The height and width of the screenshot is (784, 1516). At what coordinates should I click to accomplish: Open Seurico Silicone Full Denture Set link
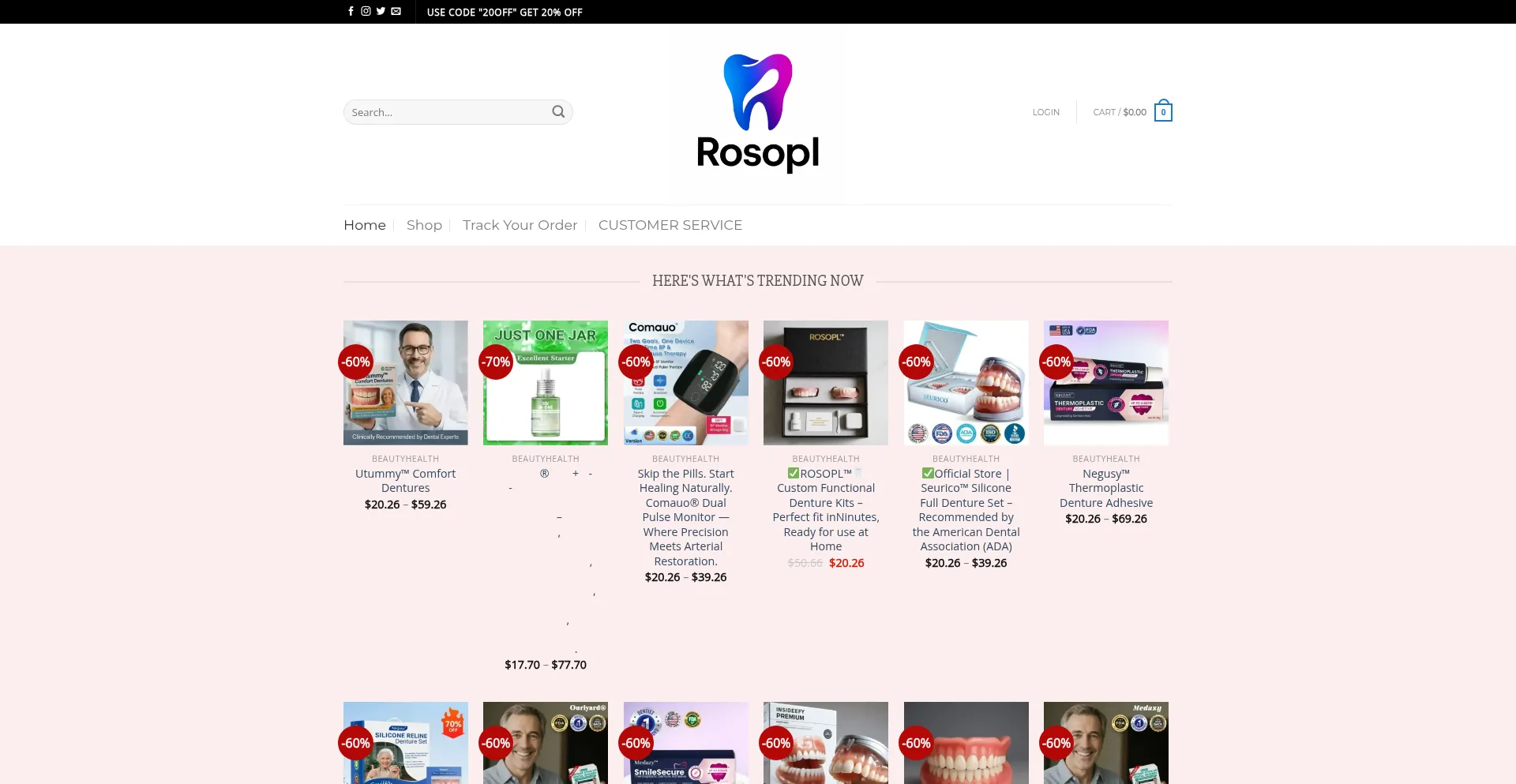966,510
